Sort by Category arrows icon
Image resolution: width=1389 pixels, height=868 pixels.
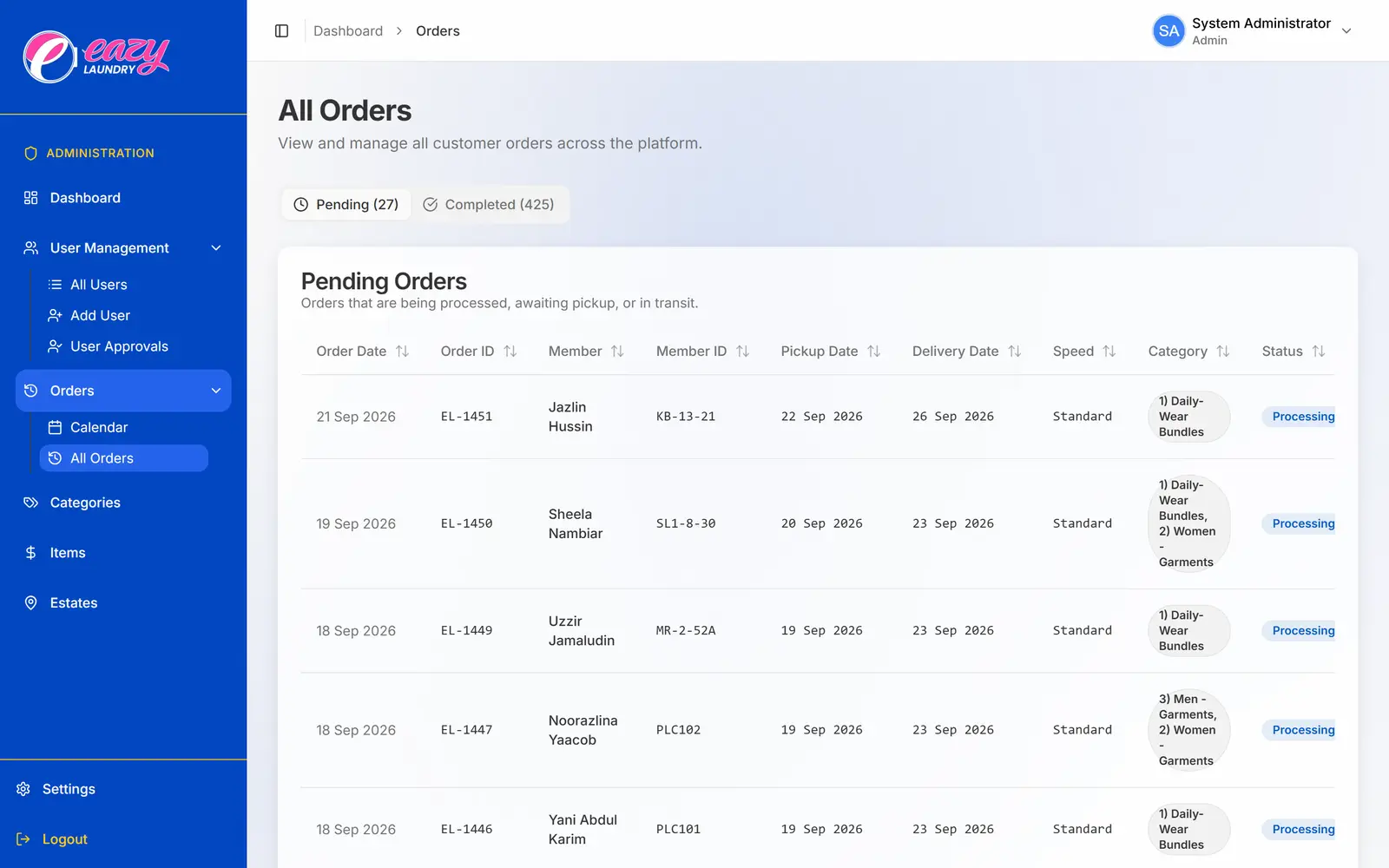[1222, 352]
